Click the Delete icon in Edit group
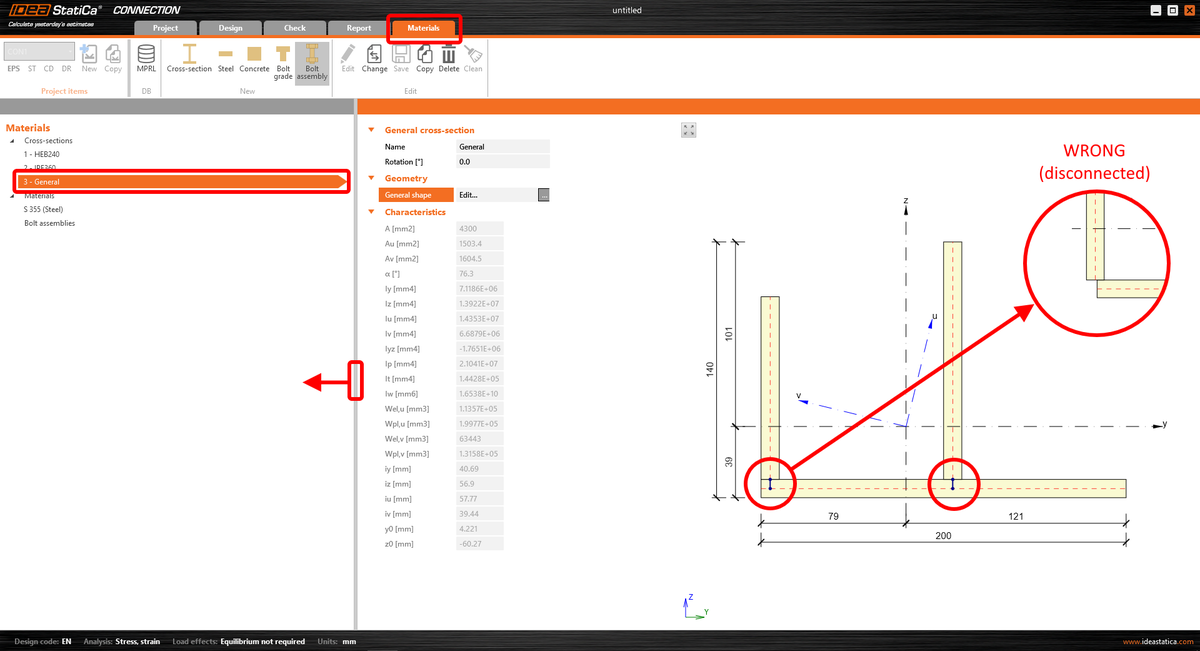Image resolution: width=1200 pixels, height=651 pixels. coord(448,55)
